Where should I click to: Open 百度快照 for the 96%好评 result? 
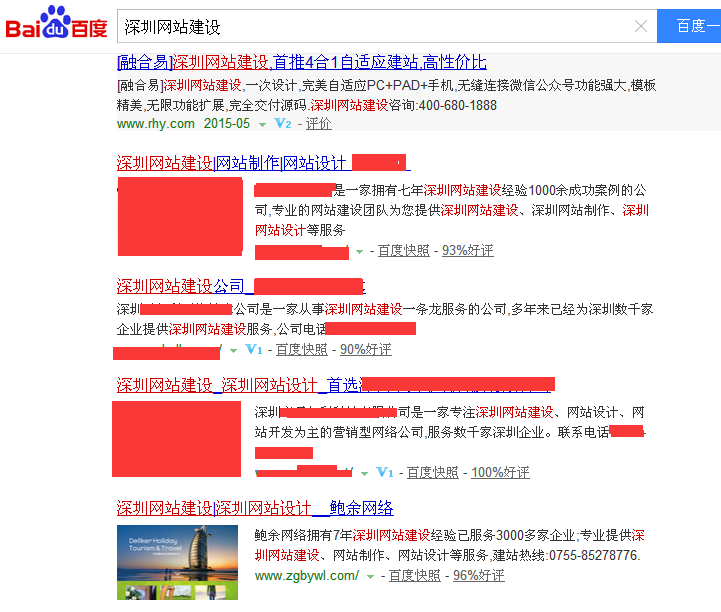[414, 575]
